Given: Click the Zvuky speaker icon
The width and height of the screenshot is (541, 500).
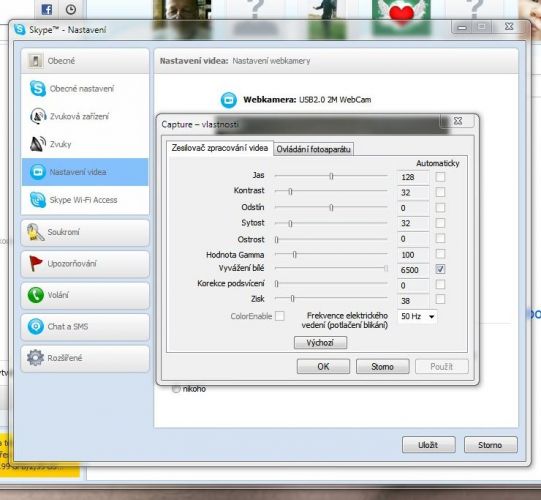Looking at the screenshot, I should tap(38, 144).
